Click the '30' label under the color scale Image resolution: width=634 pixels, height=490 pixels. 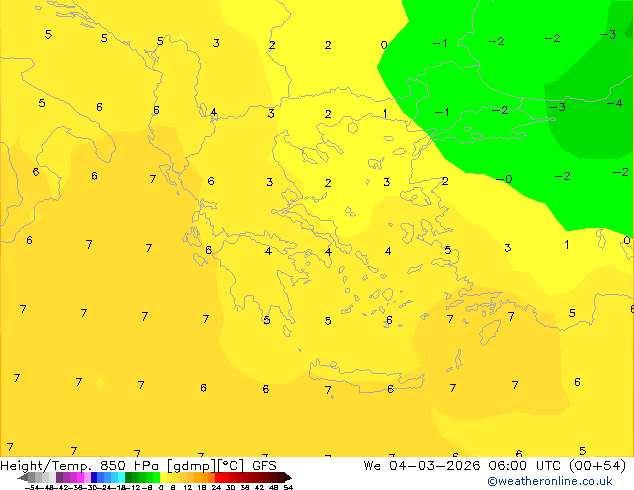(x=230, y=487)
